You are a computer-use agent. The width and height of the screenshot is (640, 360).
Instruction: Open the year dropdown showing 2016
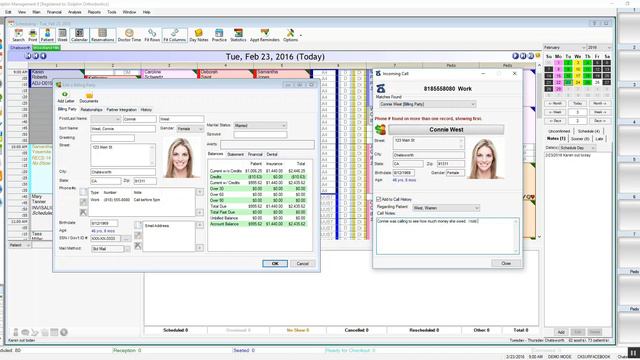[x=599, y=47]
